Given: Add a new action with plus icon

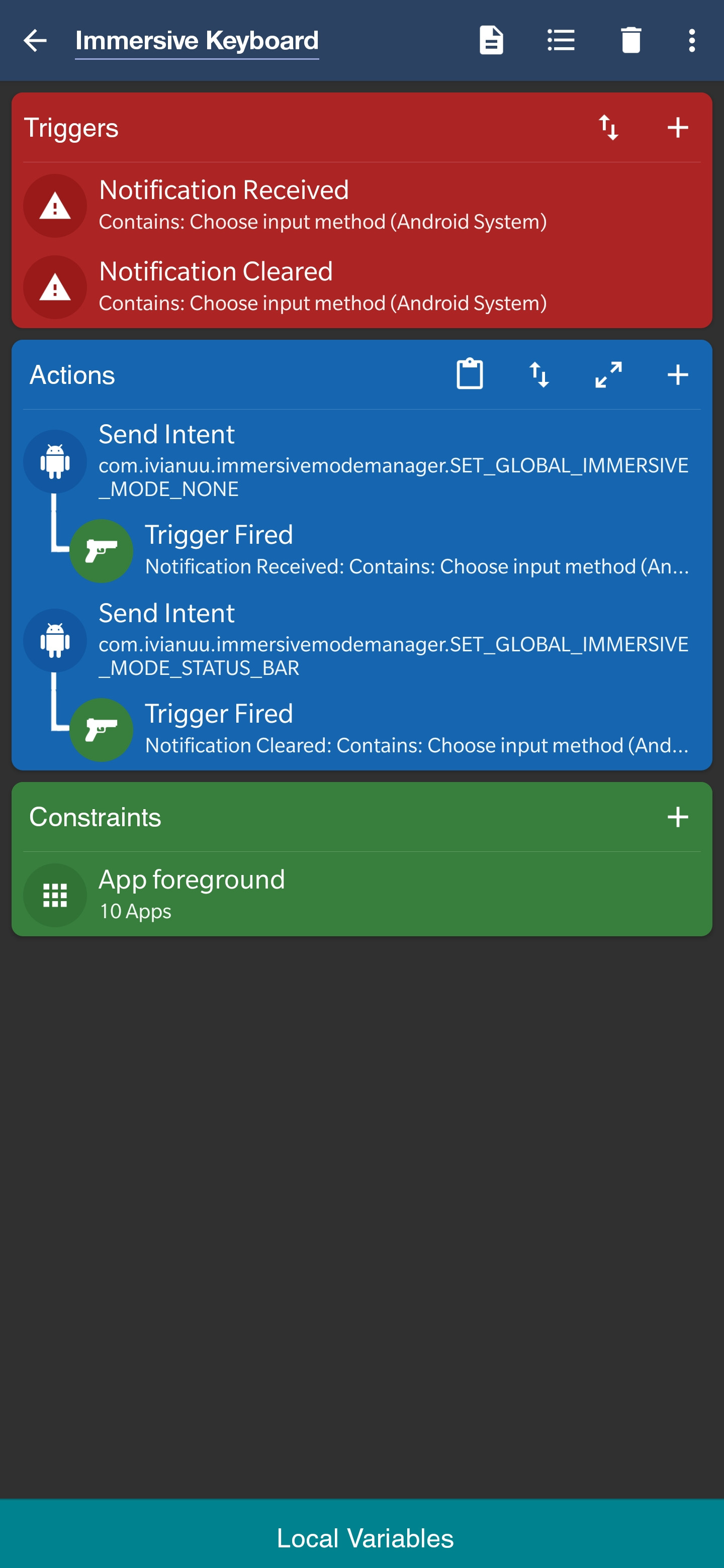Looking at the screenshot, I should 678,374.
